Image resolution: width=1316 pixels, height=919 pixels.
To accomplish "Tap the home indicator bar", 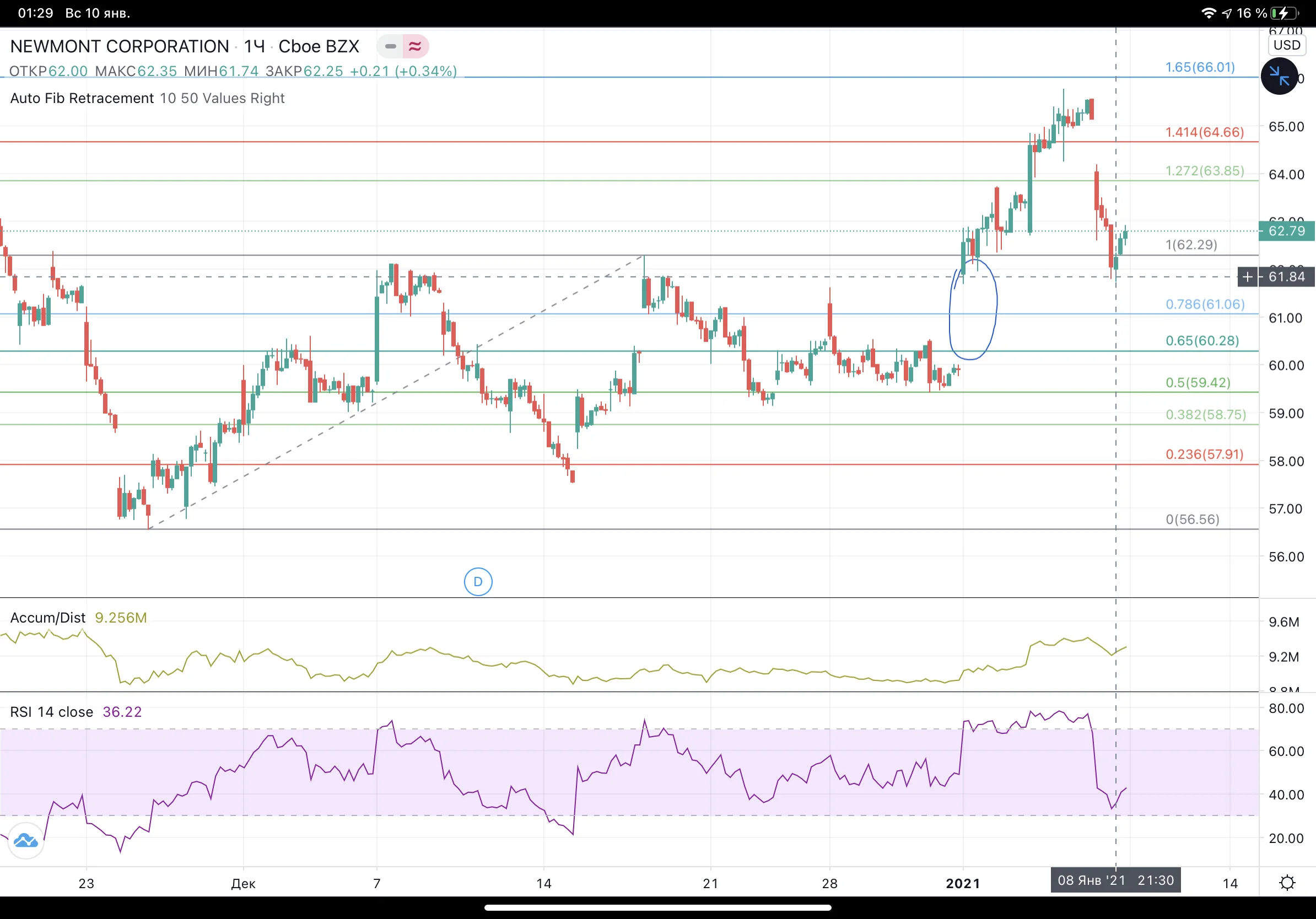I will click(658, 907).
